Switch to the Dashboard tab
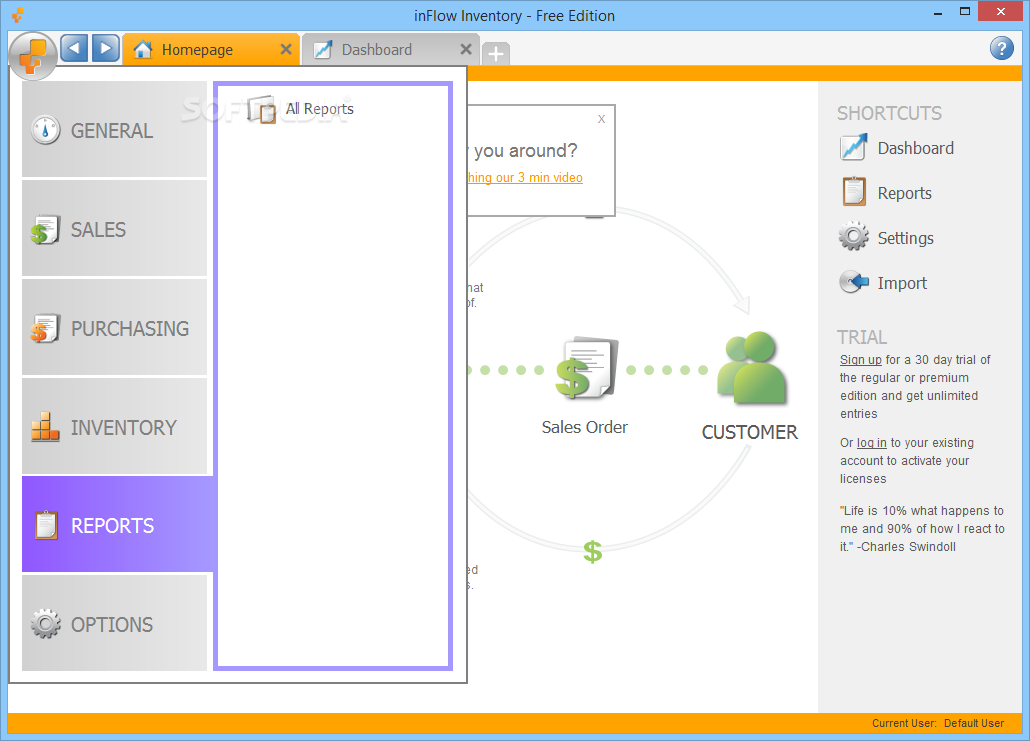Image resolution: width=1030 pixels, height=741 pixels. click(389, 50)
